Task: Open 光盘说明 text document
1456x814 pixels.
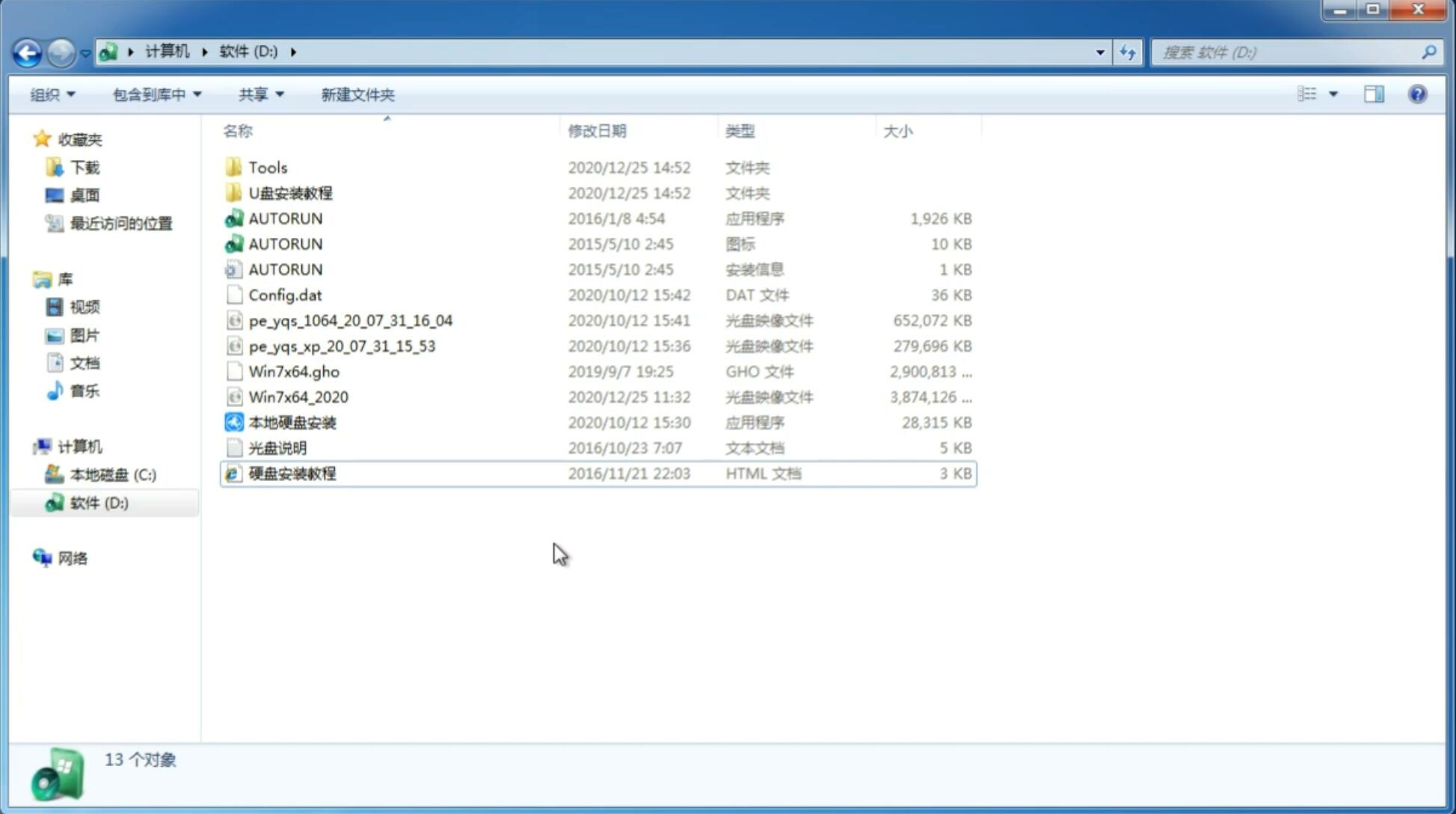Action: (x=277, y=448)
